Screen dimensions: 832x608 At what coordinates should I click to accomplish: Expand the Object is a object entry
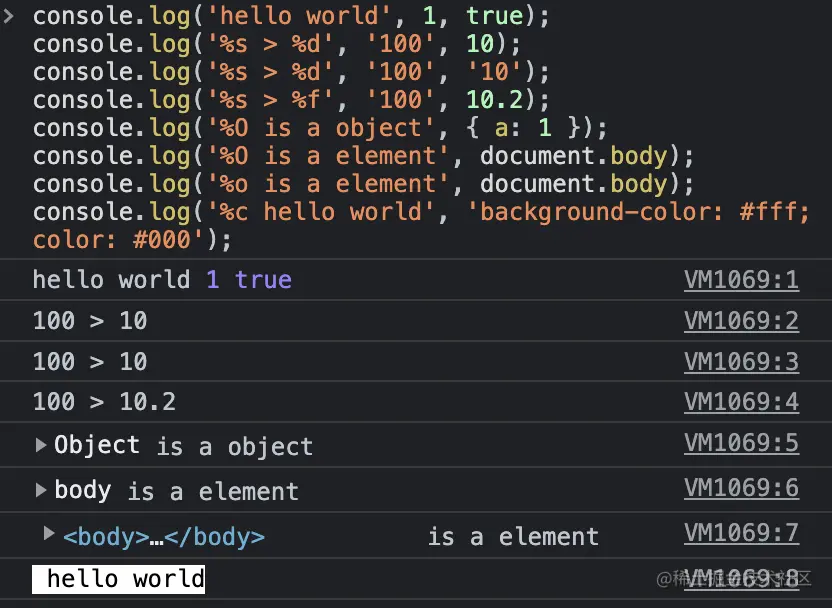(x=40, y=445)
